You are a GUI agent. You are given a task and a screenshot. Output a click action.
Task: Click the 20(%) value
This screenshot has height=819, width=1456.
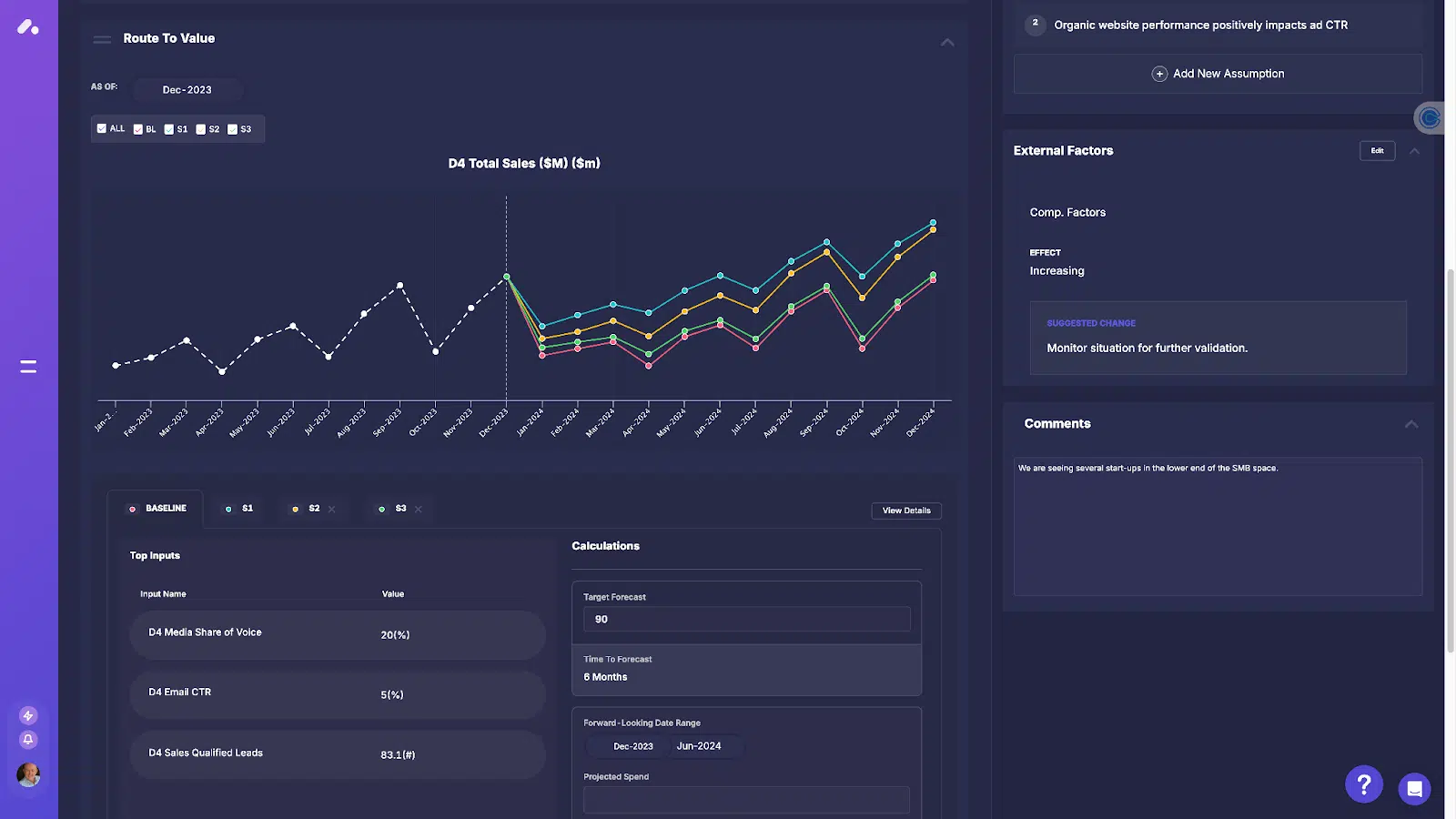[x=395, y=635]
